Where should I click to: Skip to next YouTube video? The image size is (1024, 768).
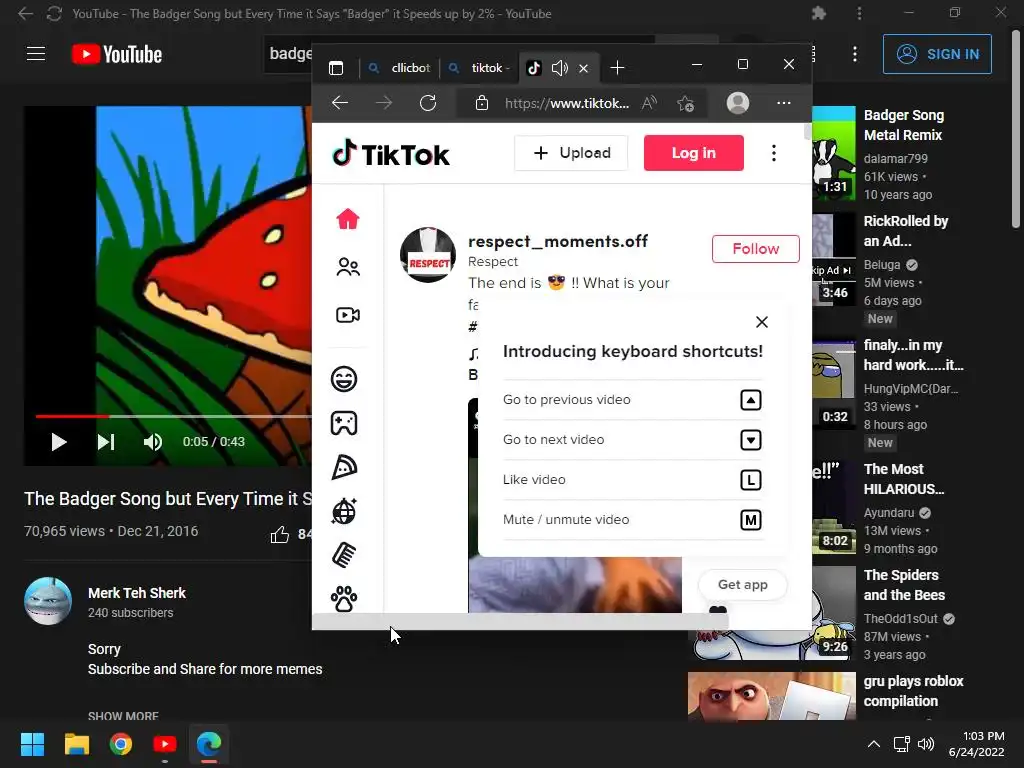pyautogui.click(x=106, y=442)
